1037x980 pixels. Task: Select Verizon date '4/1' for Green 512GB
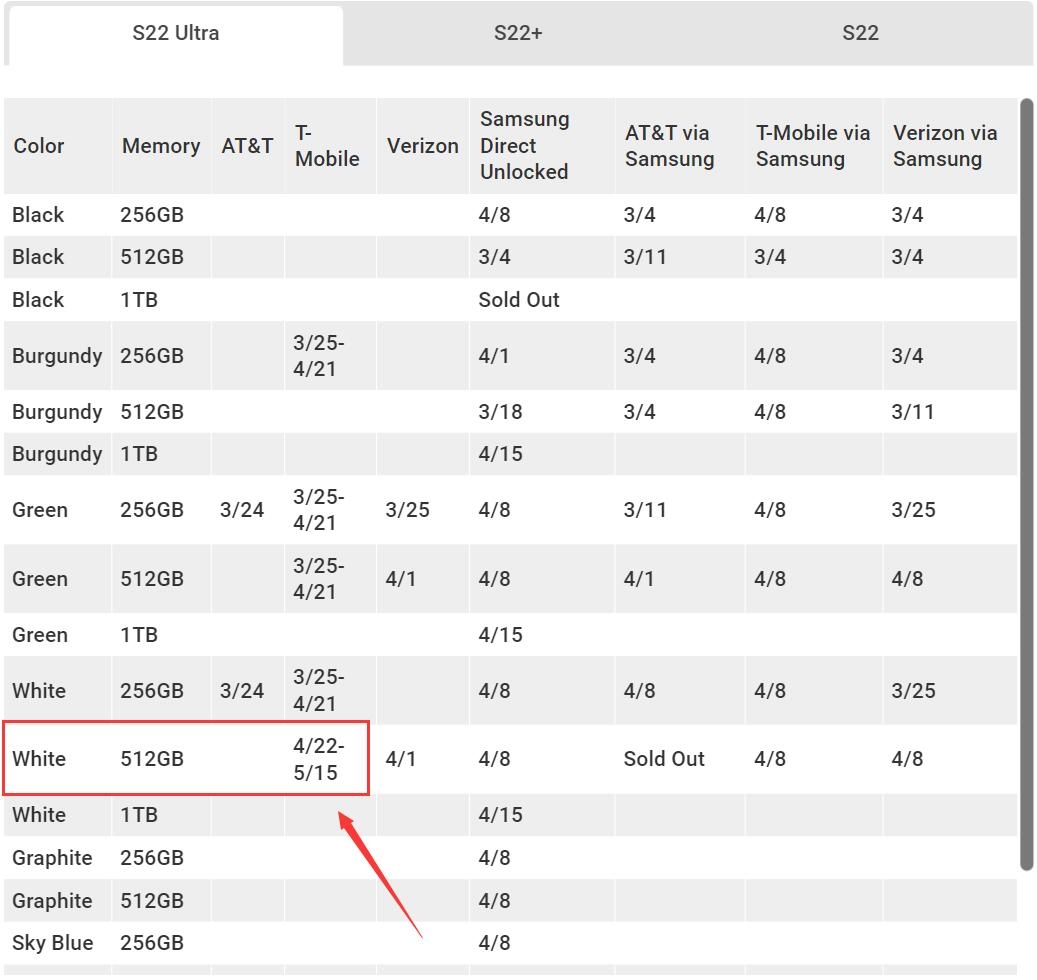[x=401, y=579]
